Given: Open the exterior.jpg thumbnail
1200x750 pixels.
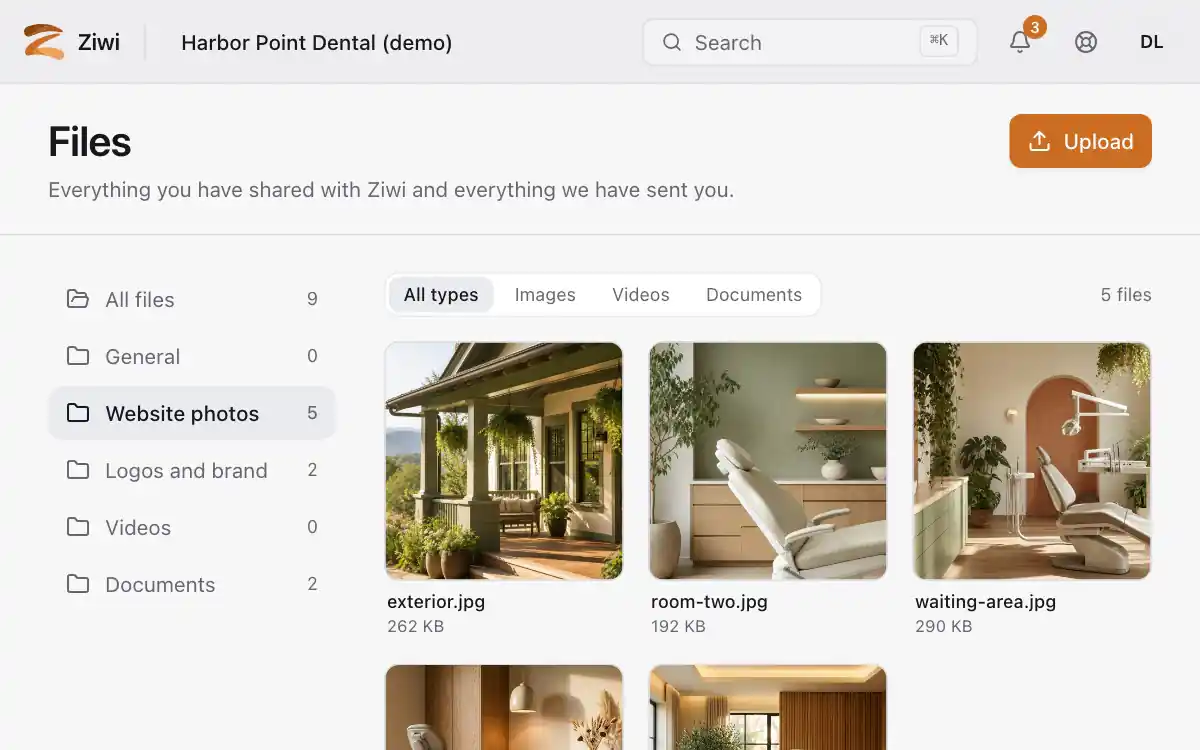Looking at the screenshot, I should [x=504, y=461].
